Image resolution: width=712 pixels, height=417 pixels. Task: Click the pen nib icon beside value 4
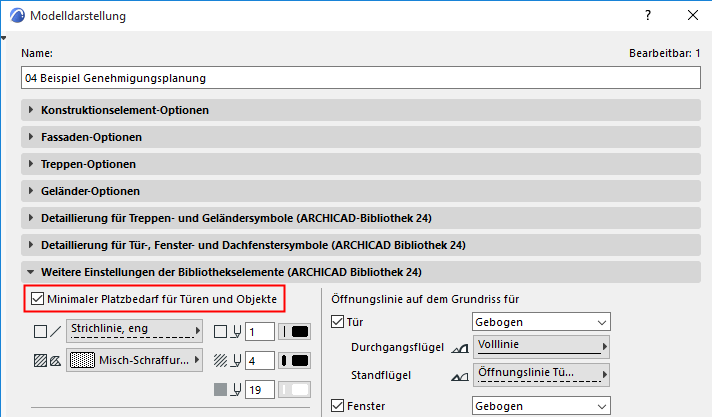(236, 361)
